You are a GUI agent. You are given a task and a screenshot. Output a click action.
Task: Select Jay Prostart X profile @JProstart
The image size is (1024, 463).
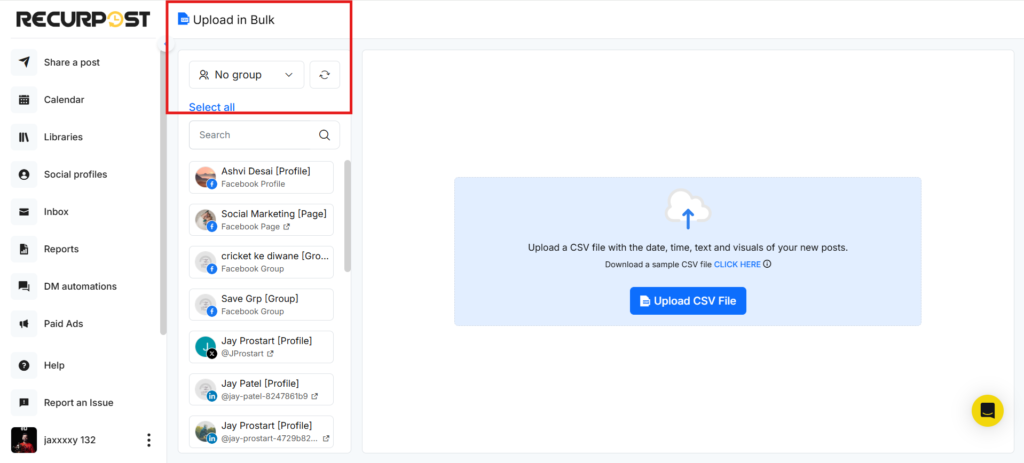261,347
